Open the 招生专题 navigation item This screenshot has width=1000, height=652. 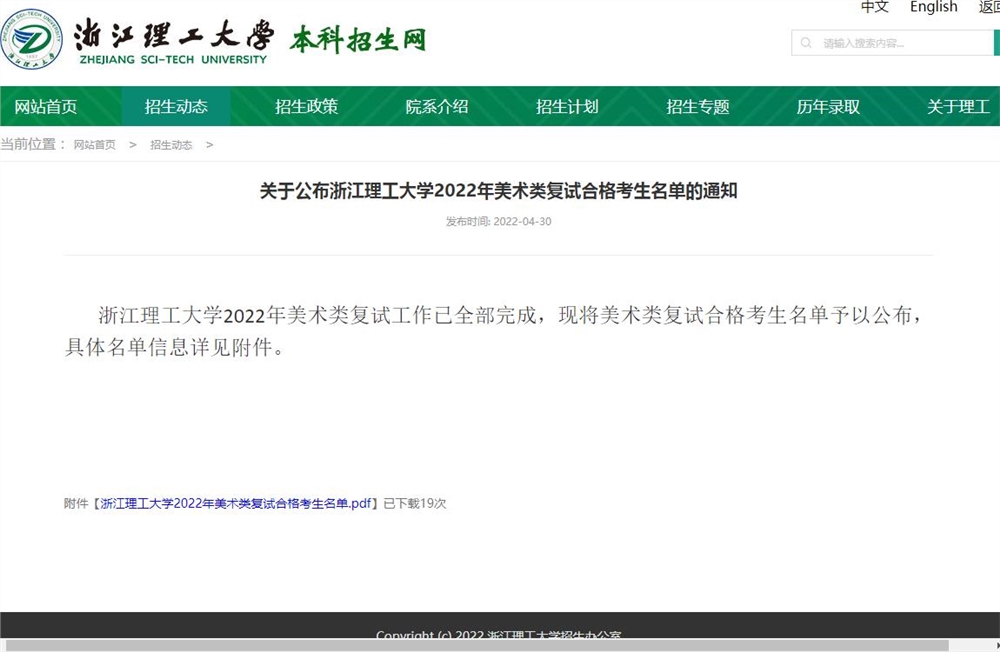coord(698,107)
